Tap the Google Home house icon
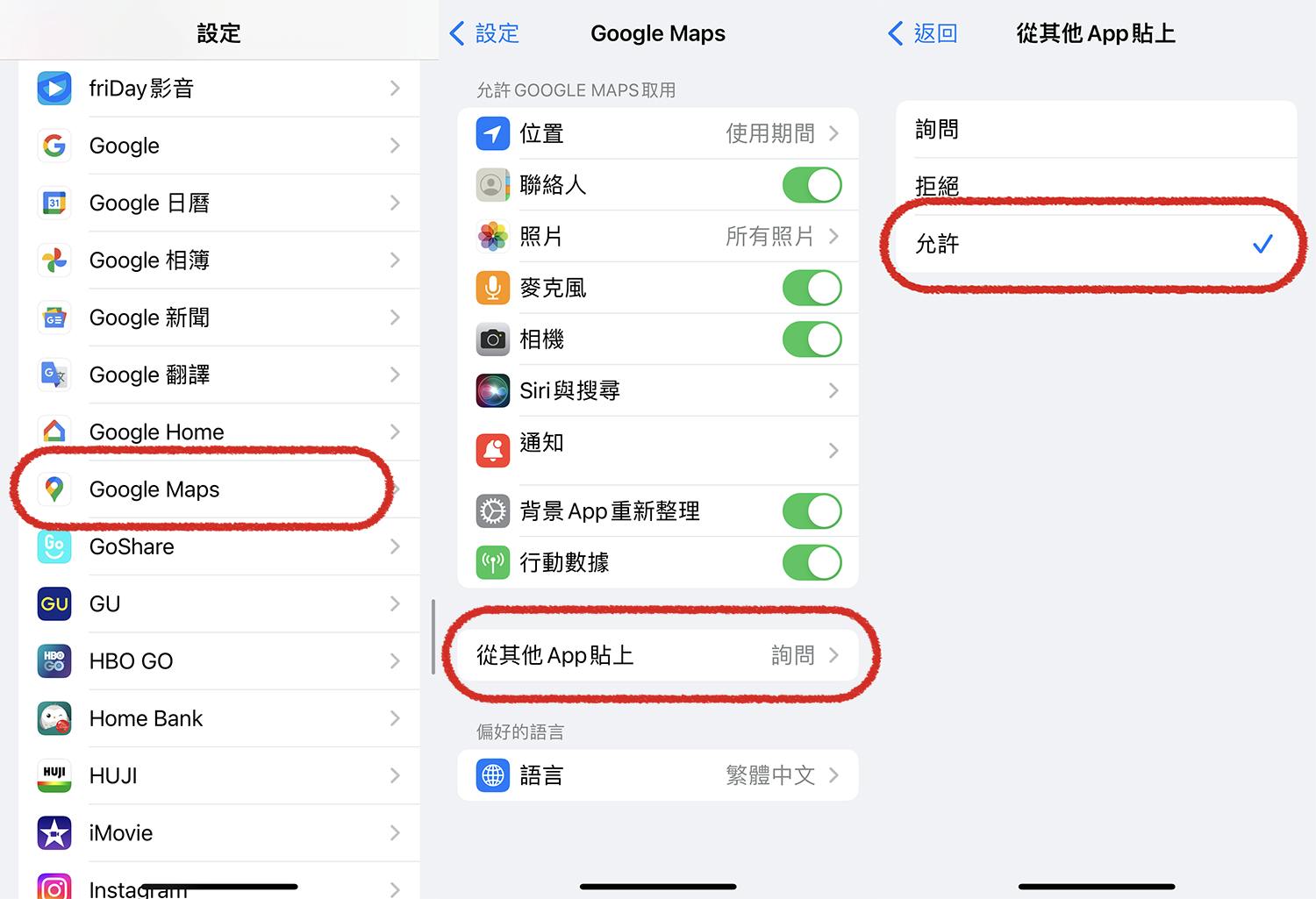Image resolution: width=1316 pixels, height=899 pixels. [54, 432]
